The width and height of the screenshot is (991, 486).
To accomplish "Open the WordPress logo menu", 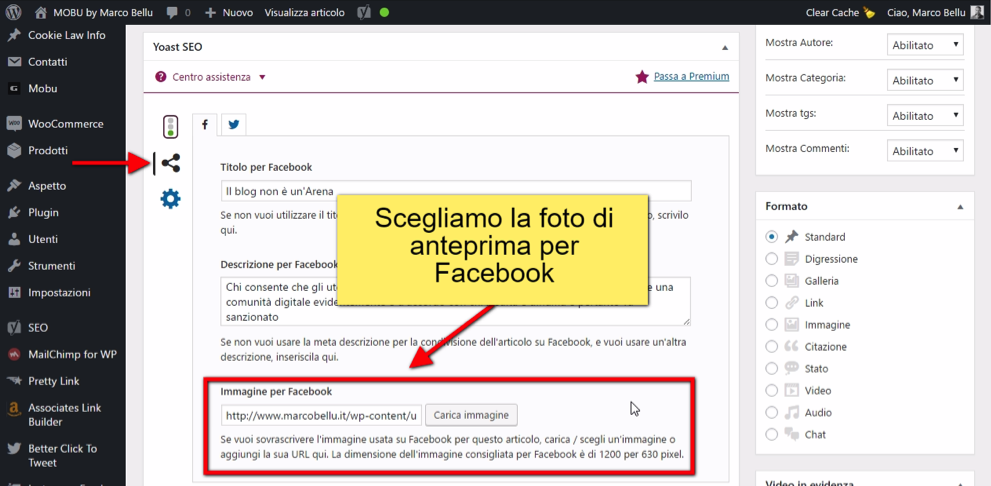I will tap(14, 12).
